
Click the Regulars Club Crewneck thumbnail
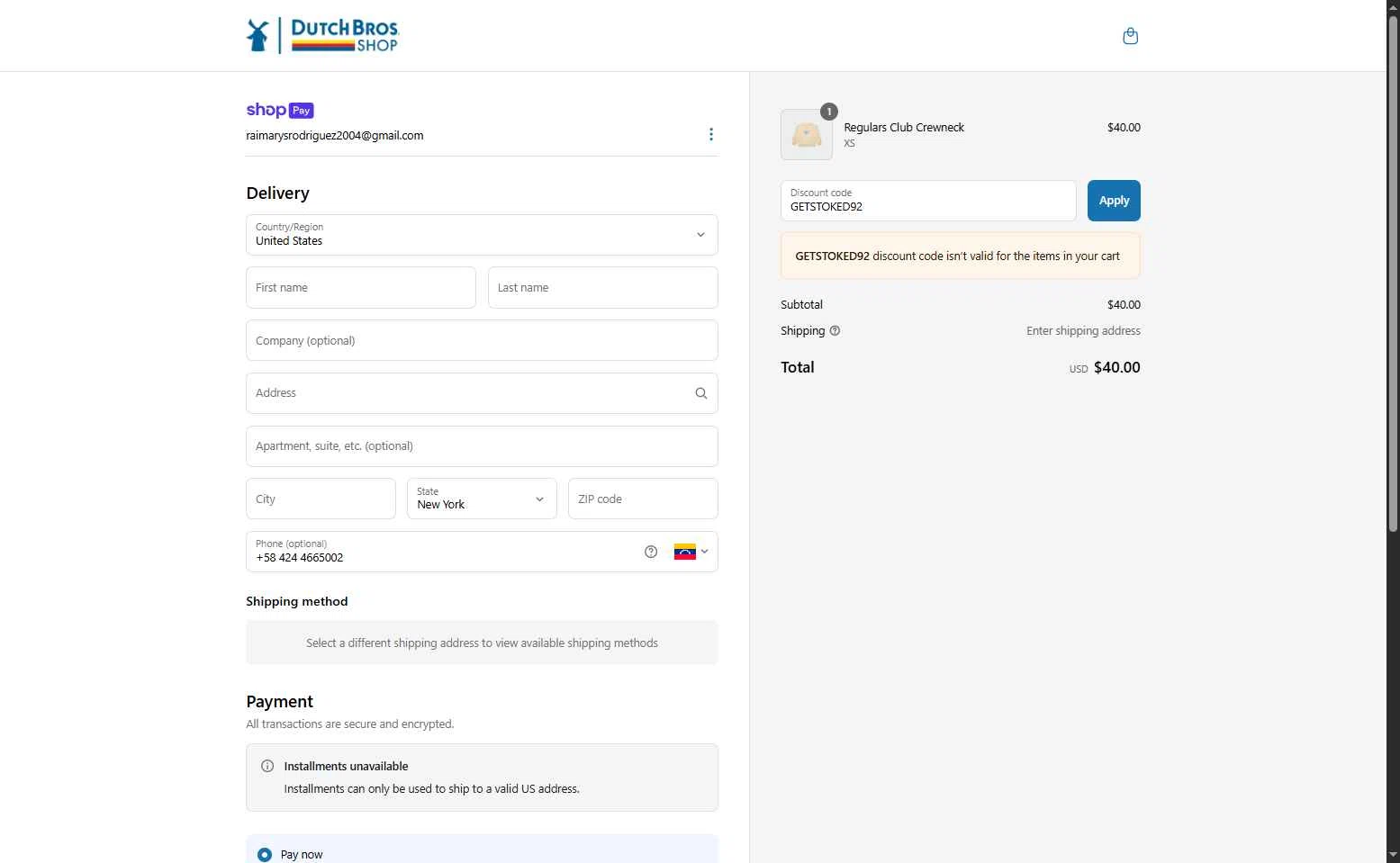point(807,135)
